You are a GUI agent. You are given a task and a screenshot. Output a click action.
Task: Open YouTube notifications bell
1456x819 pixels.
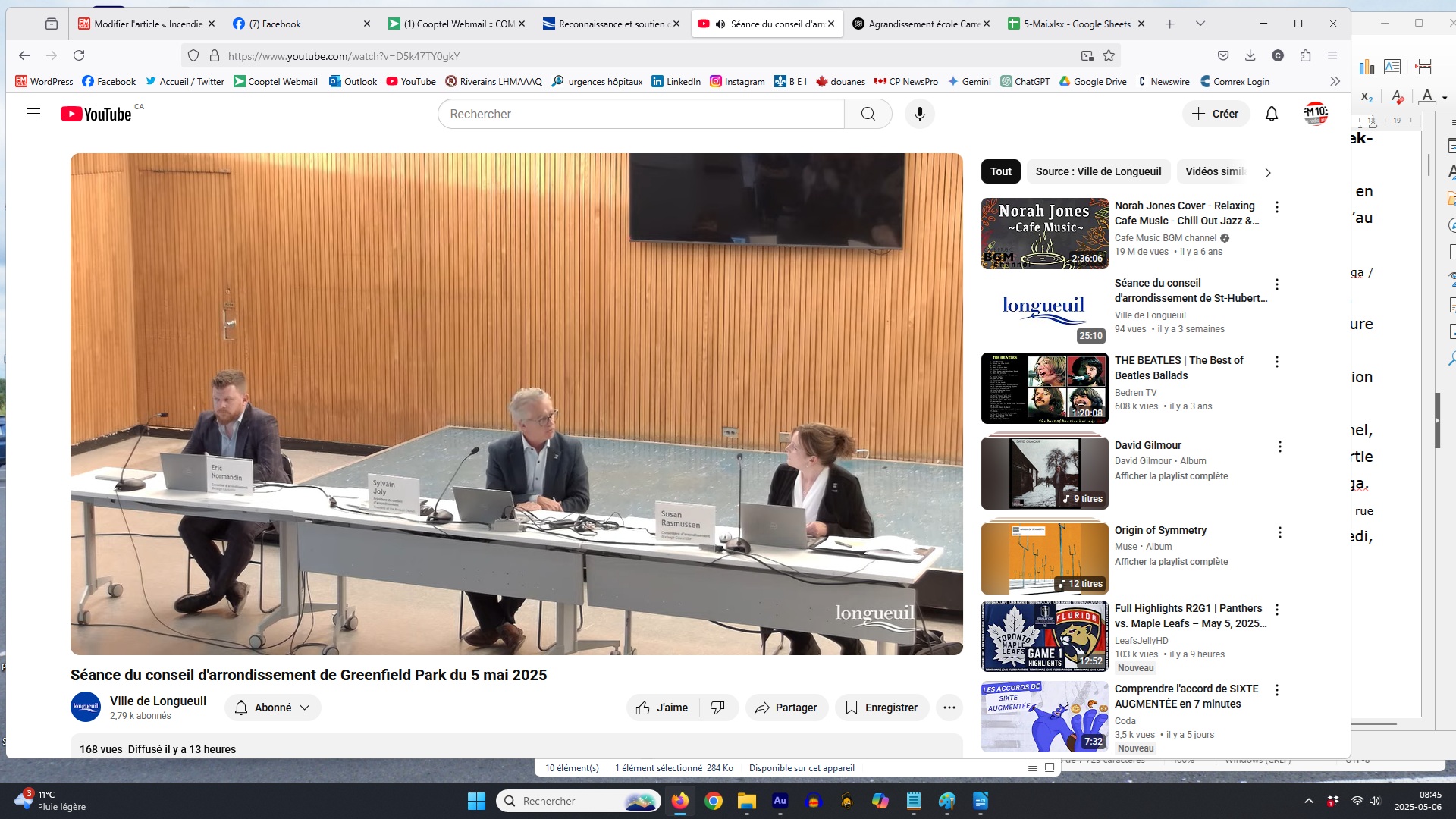tap(1272, 114)
